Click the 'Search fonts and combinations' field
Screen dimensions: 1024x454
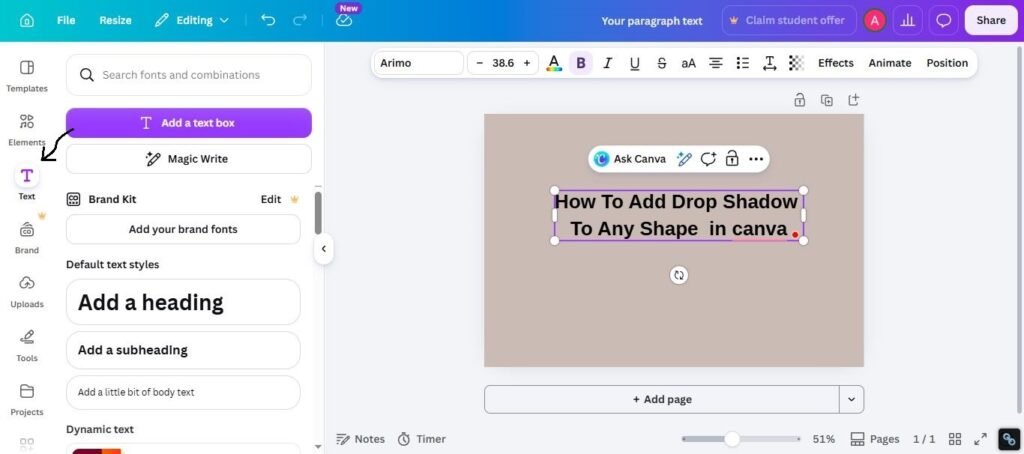189,74
